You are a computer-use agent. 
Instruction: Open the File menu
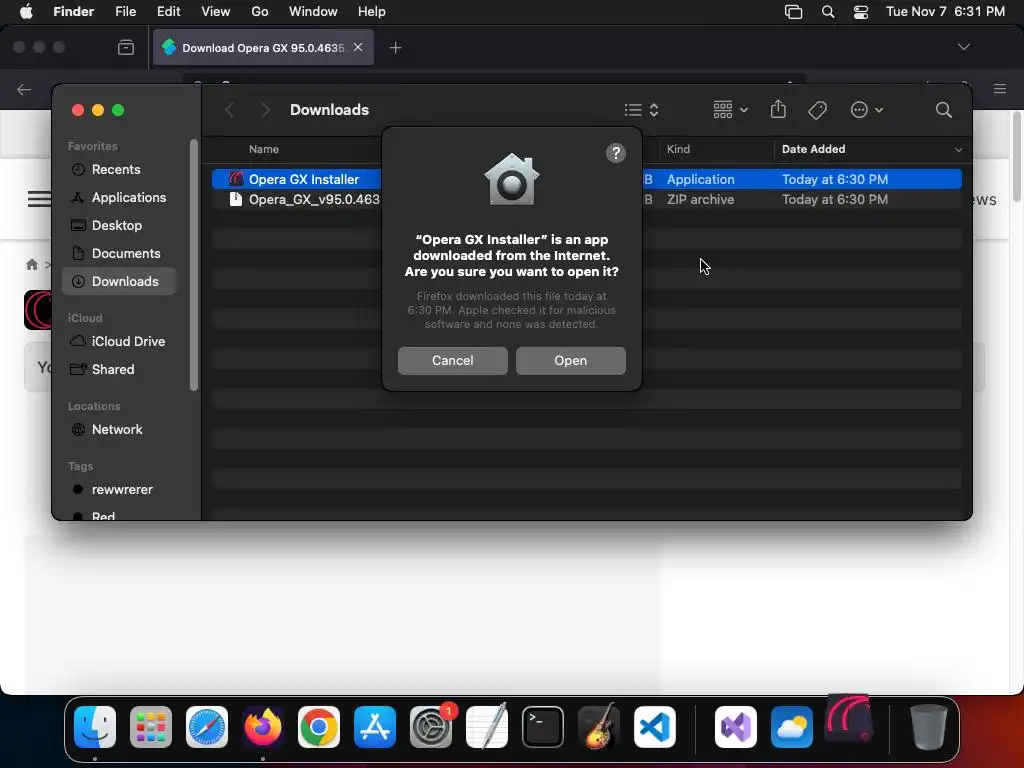tap(125, 12)
